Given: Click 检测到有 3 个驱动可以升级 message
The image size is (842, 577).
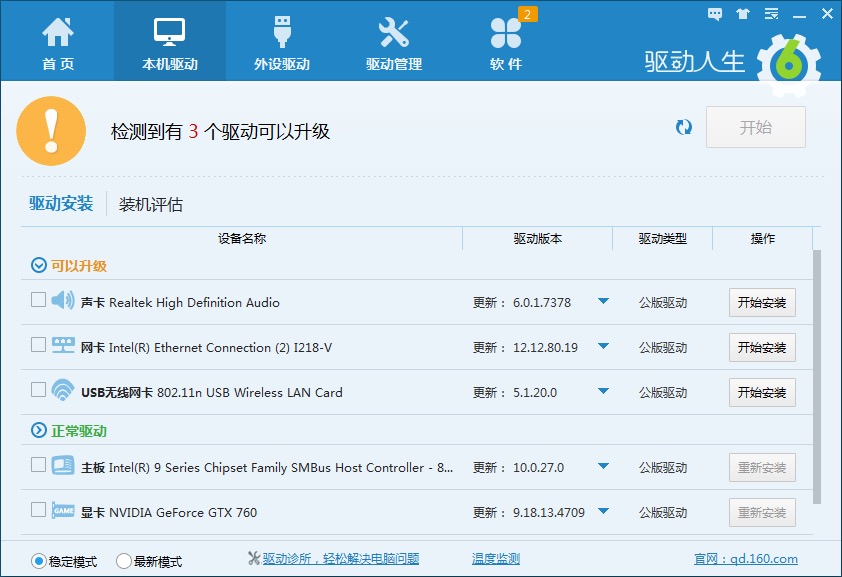Looking at the screenshot, I should [220, 132].
